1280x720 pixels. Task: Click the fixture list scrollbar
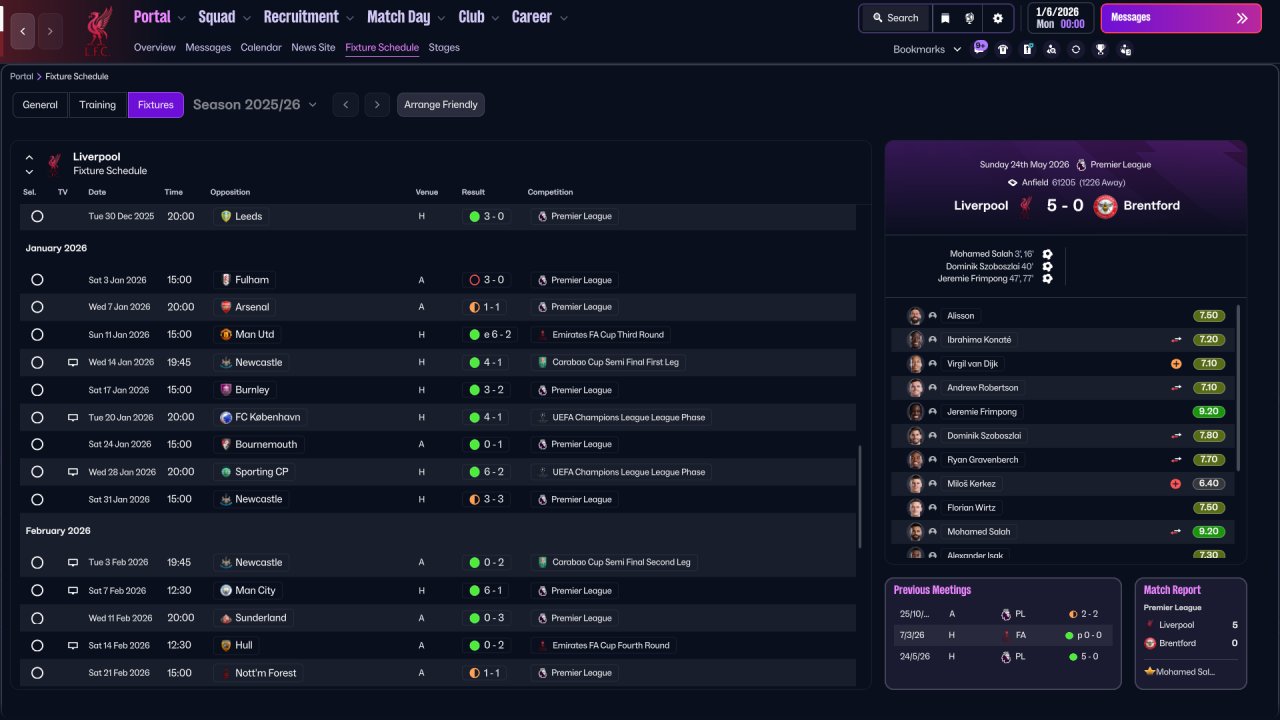pos(859,497)
